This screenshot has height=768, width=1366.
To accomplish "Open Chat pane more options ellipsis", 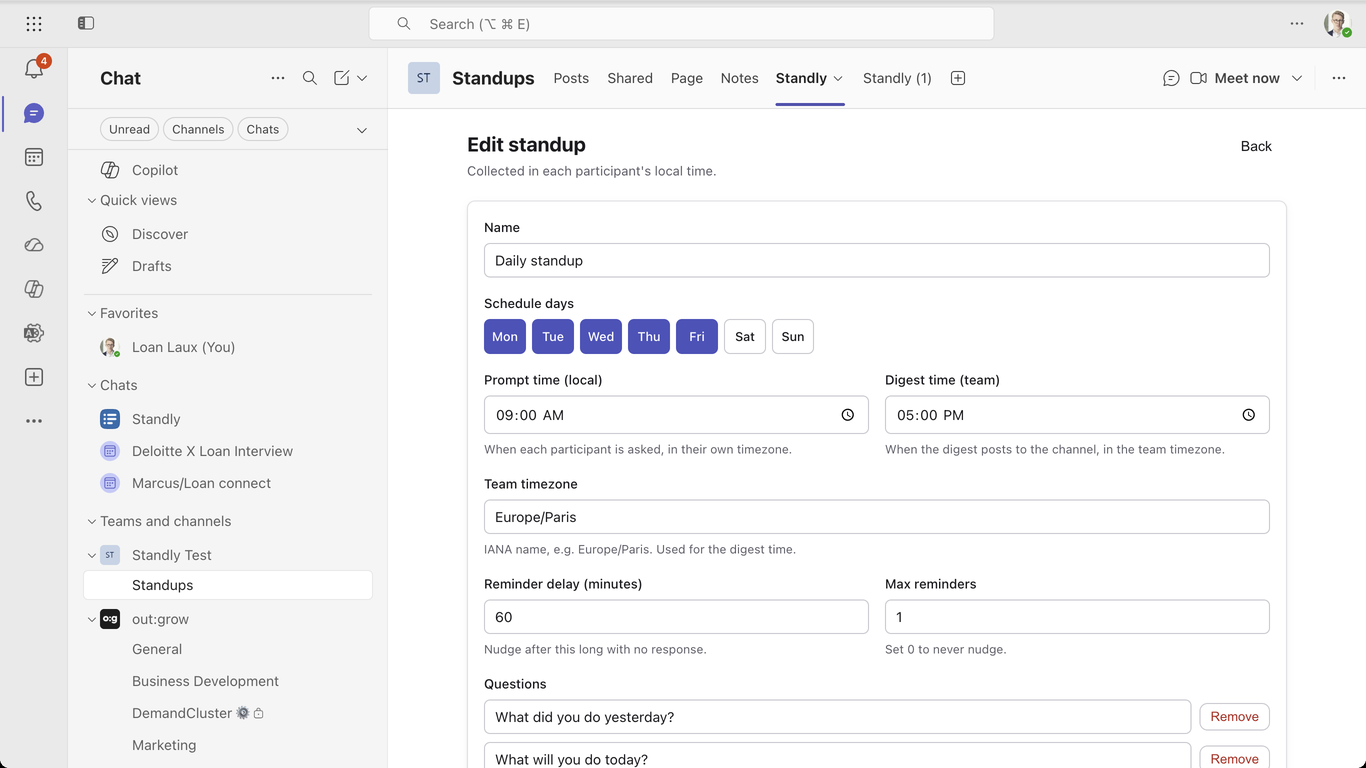I will (278, 78).
